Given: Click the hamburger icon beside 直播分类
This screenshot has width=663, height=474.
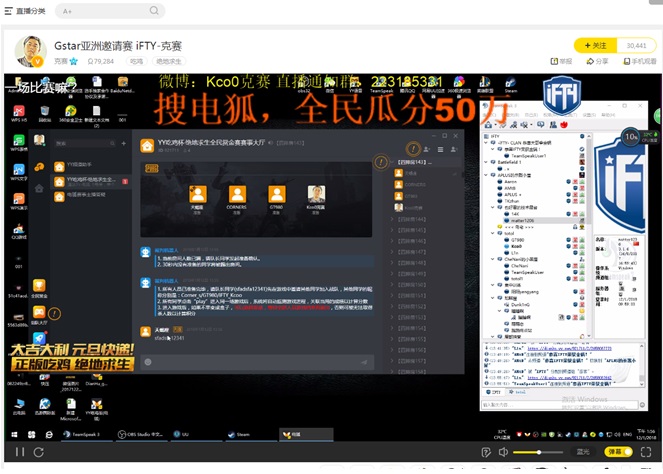Looking at the screenshot, I should [10, 11].
